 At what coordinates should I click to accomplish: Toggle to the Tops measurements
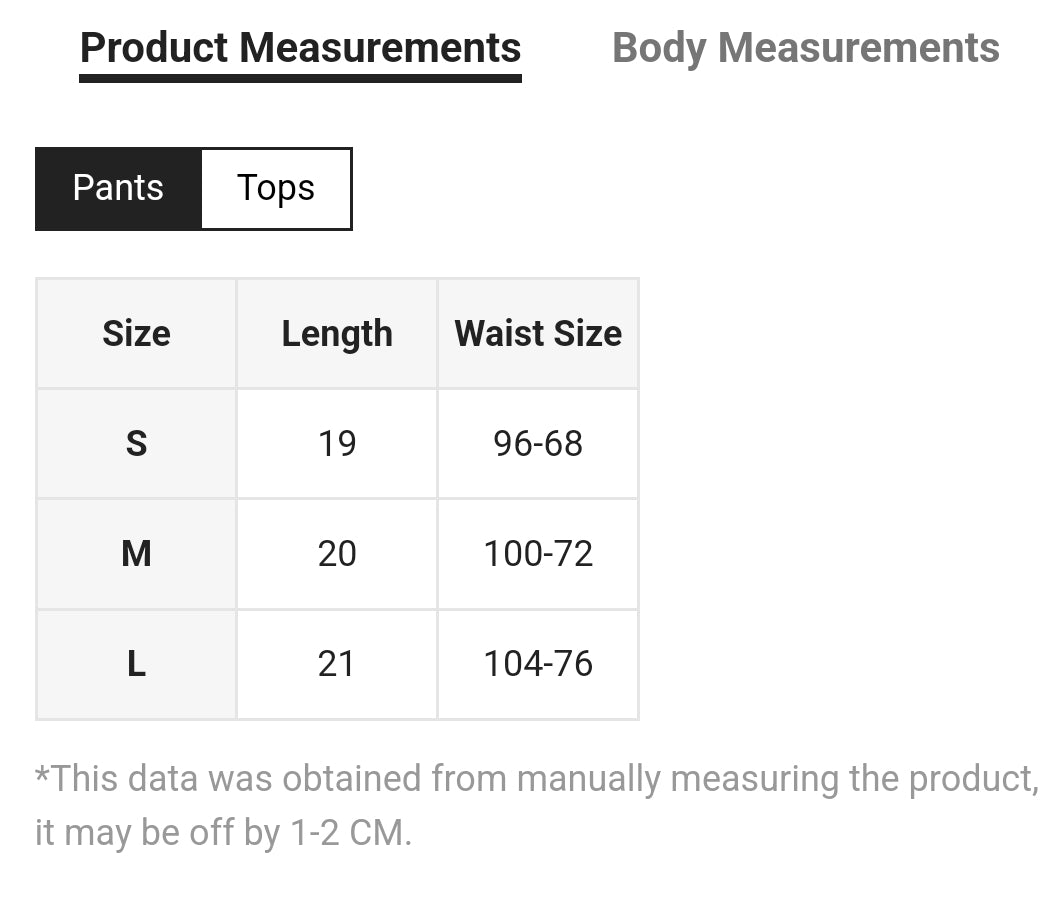point(276,188)
